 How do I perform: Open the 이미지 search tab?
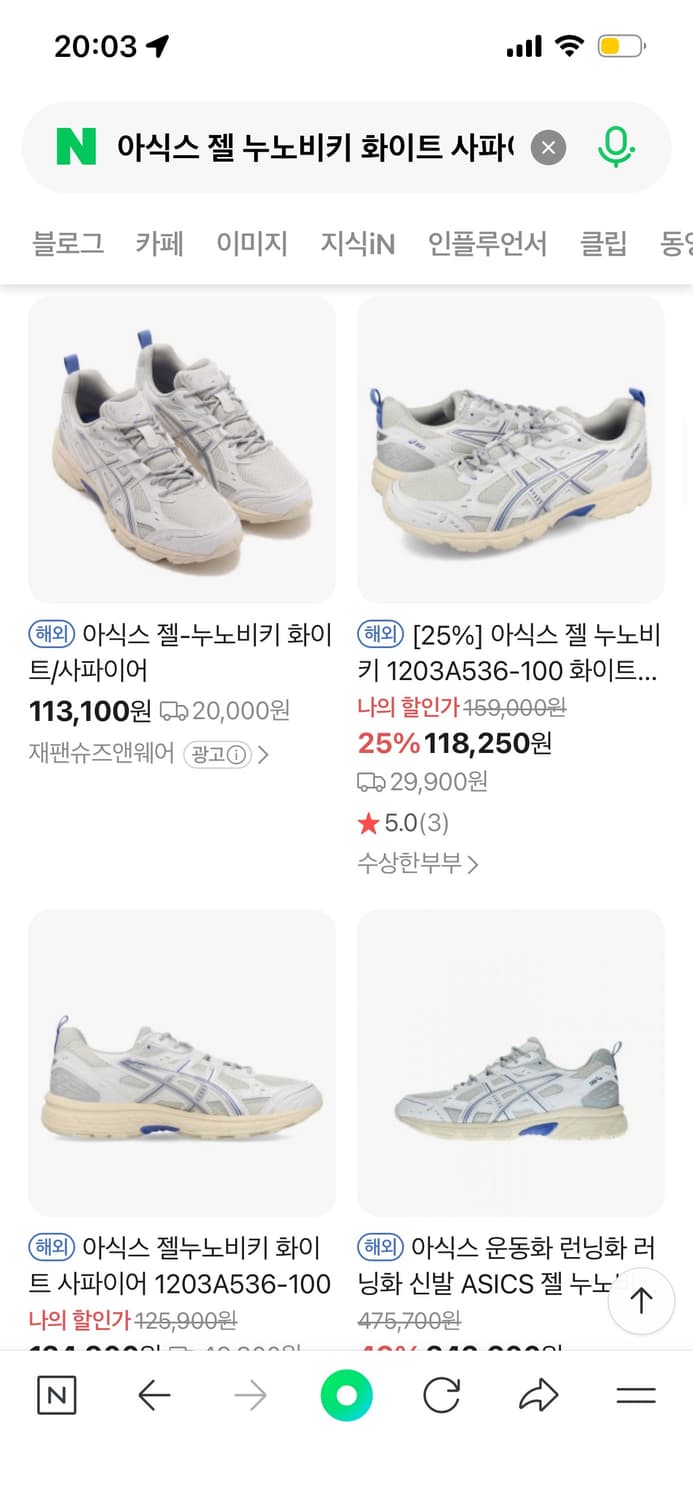[252, 243]
